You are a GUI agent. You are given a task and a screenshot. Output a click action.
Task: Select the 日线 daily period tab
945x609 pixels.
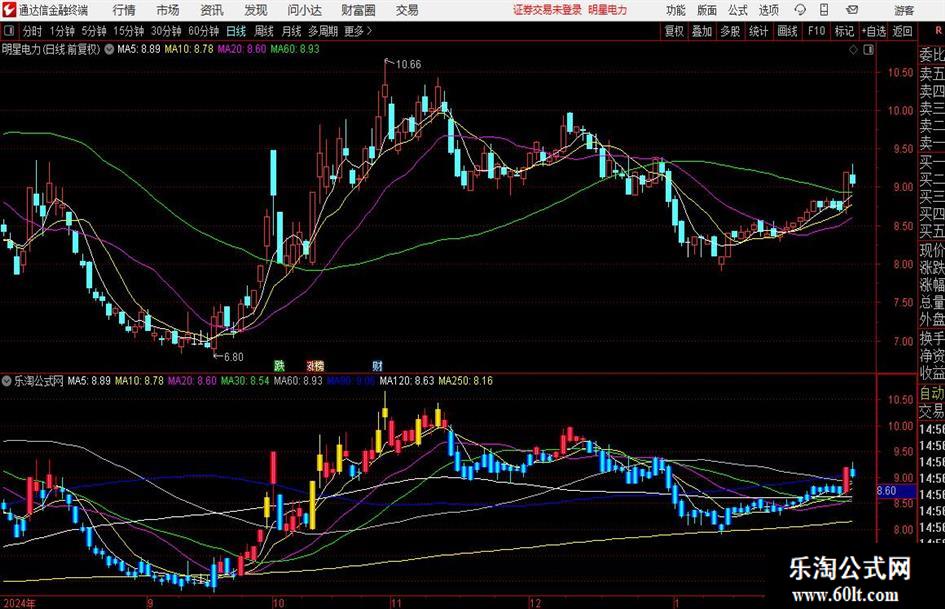(236, 31)
